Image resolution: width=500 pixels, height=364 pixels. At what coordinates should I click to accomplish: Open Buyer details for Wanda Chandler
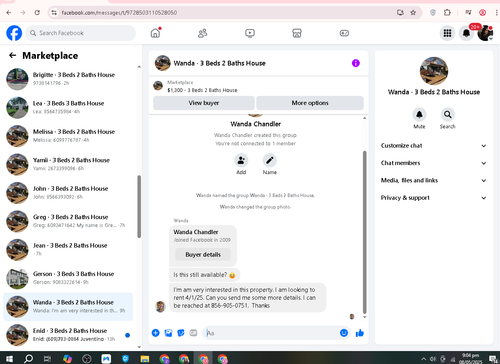coord(203,255)
